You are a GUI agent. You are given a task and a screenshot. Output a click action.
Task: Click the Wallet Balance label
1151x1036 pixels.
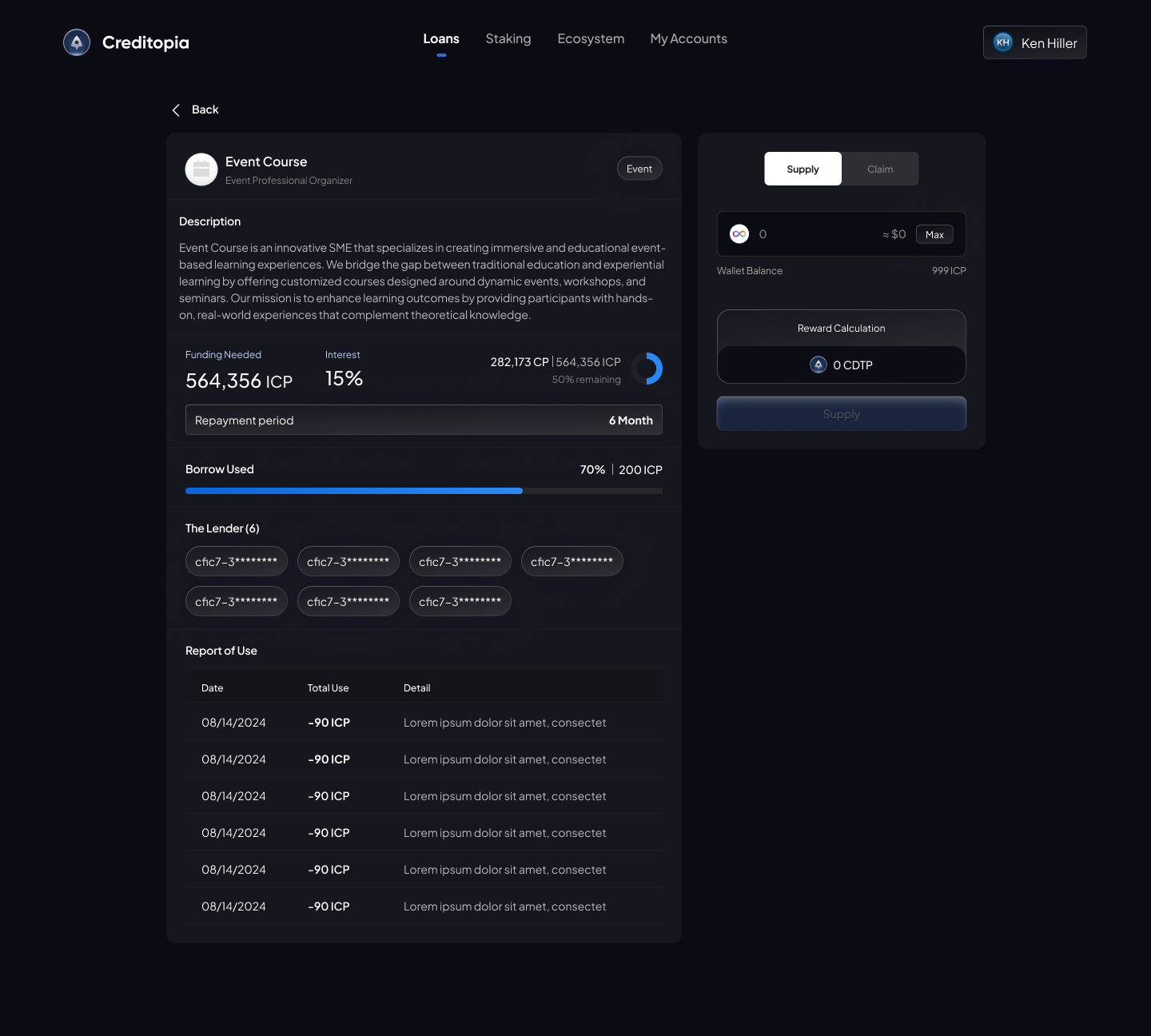(750, 271)
